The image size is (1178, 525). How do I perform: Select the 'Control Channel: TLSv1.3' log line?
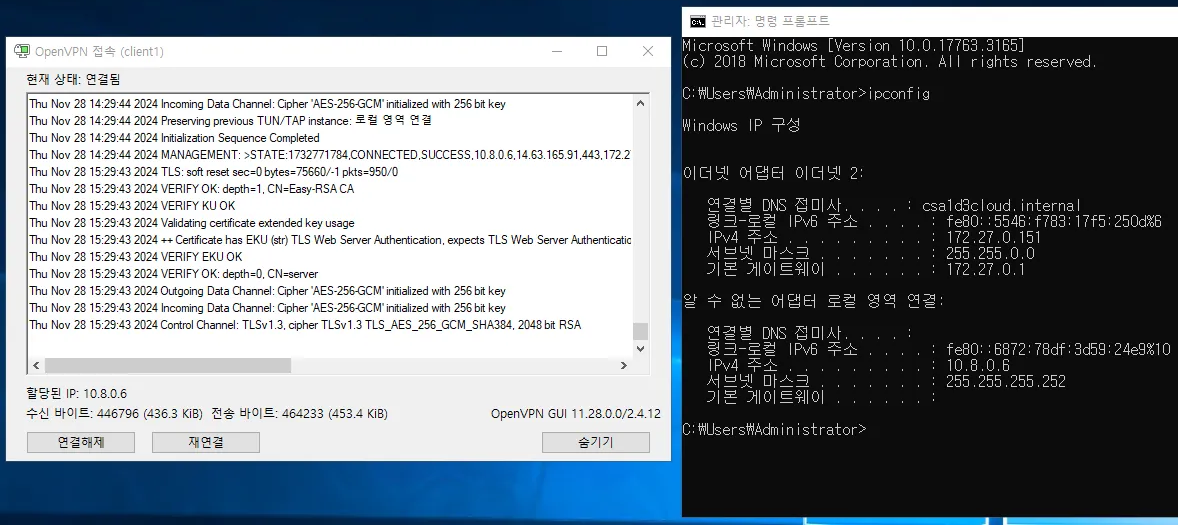click(x=305, y=325)
